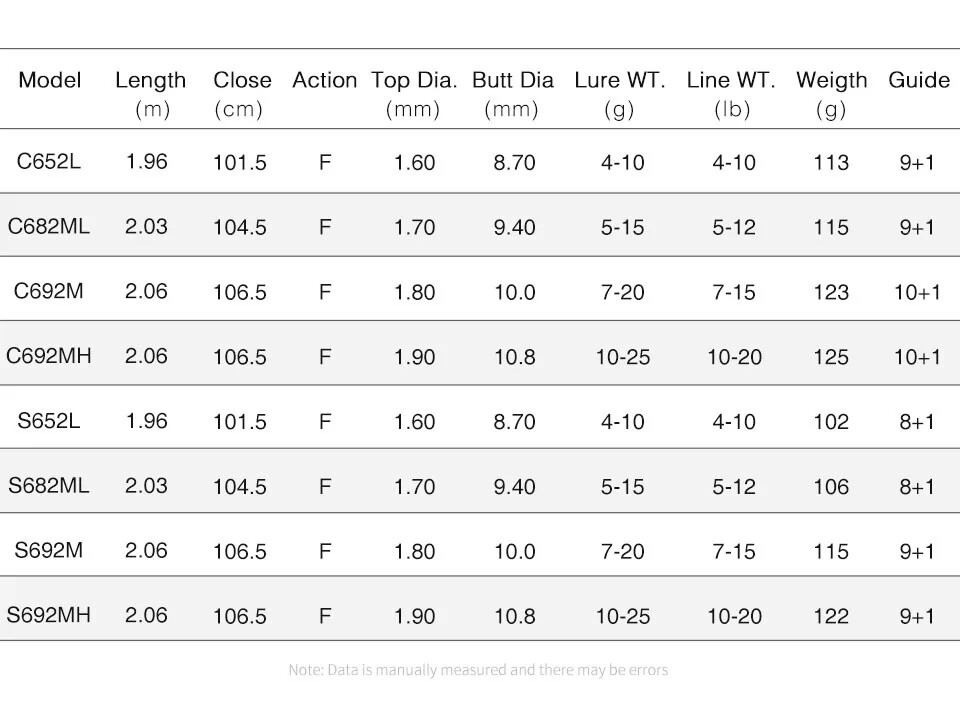Select the Action column header

[x=324, y=80]
